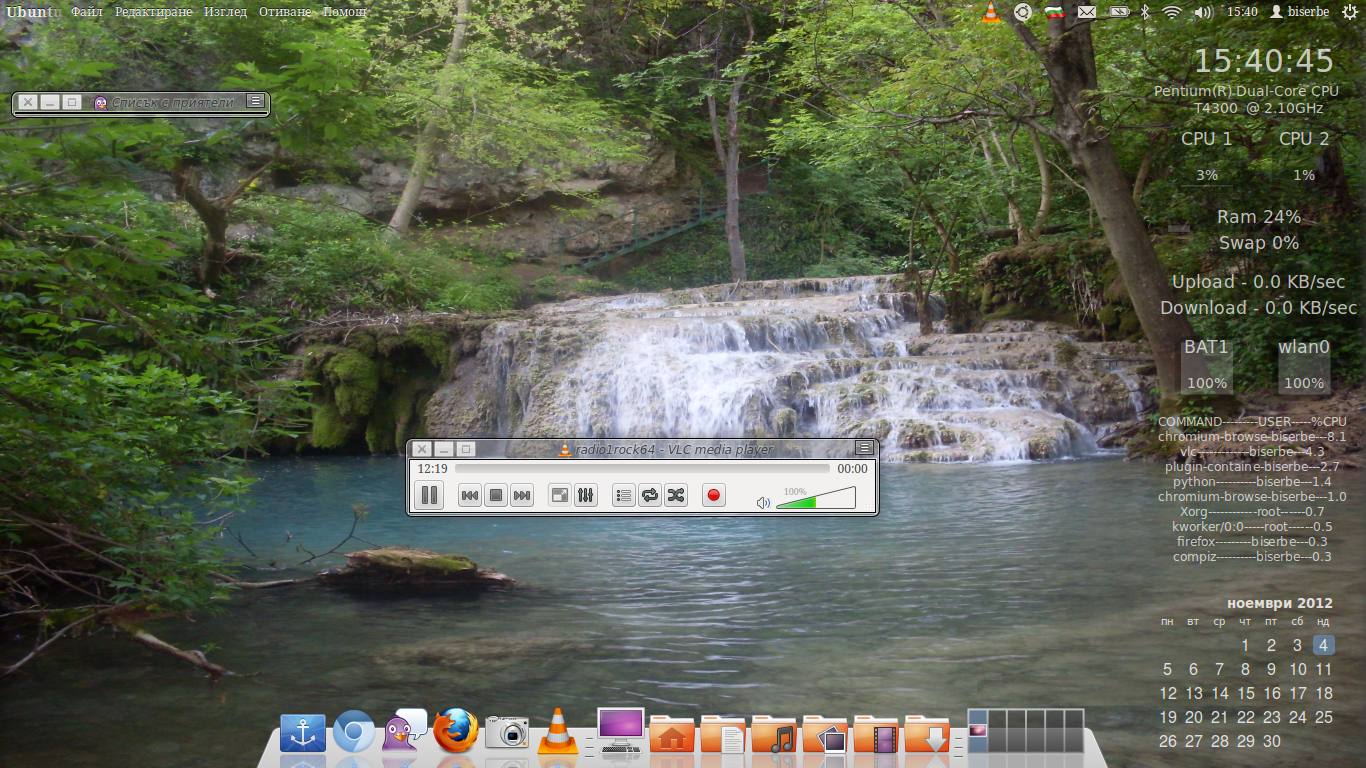Show the VLC playlist
This screenshot has width=1366, height=768.
pyautogui.click(x=624, y=495)
